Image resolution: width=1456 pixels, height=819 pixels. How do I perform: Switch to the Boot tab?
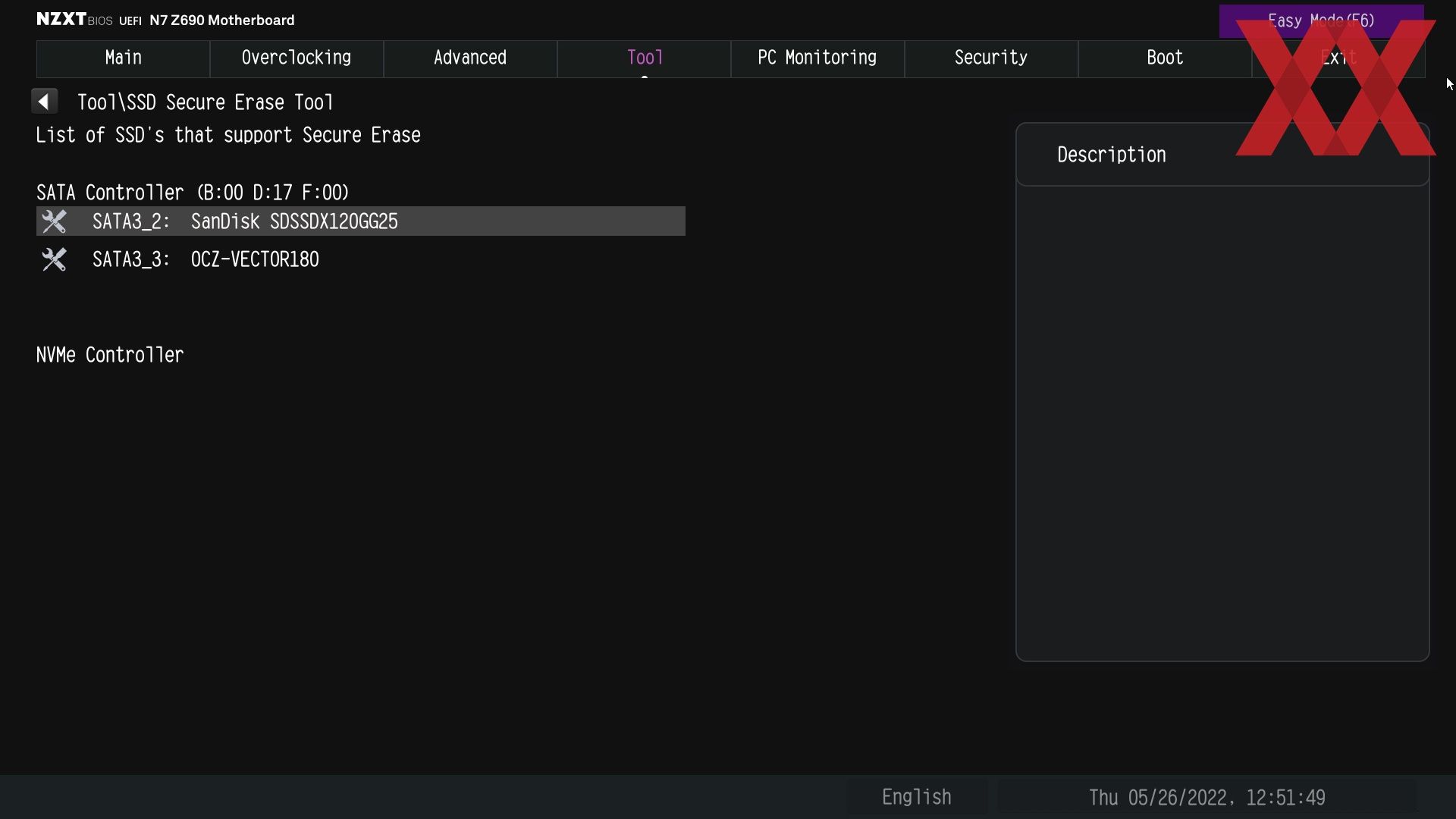pos(1165,58)
